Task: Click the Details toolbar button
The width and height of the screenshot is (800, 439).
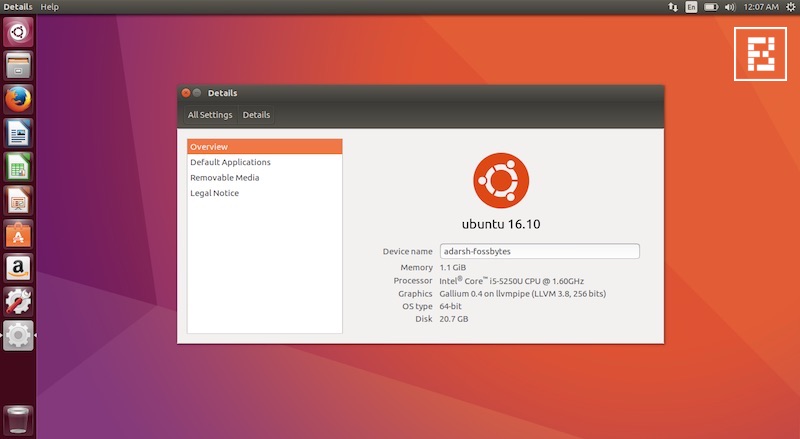Action: (256, 115)
